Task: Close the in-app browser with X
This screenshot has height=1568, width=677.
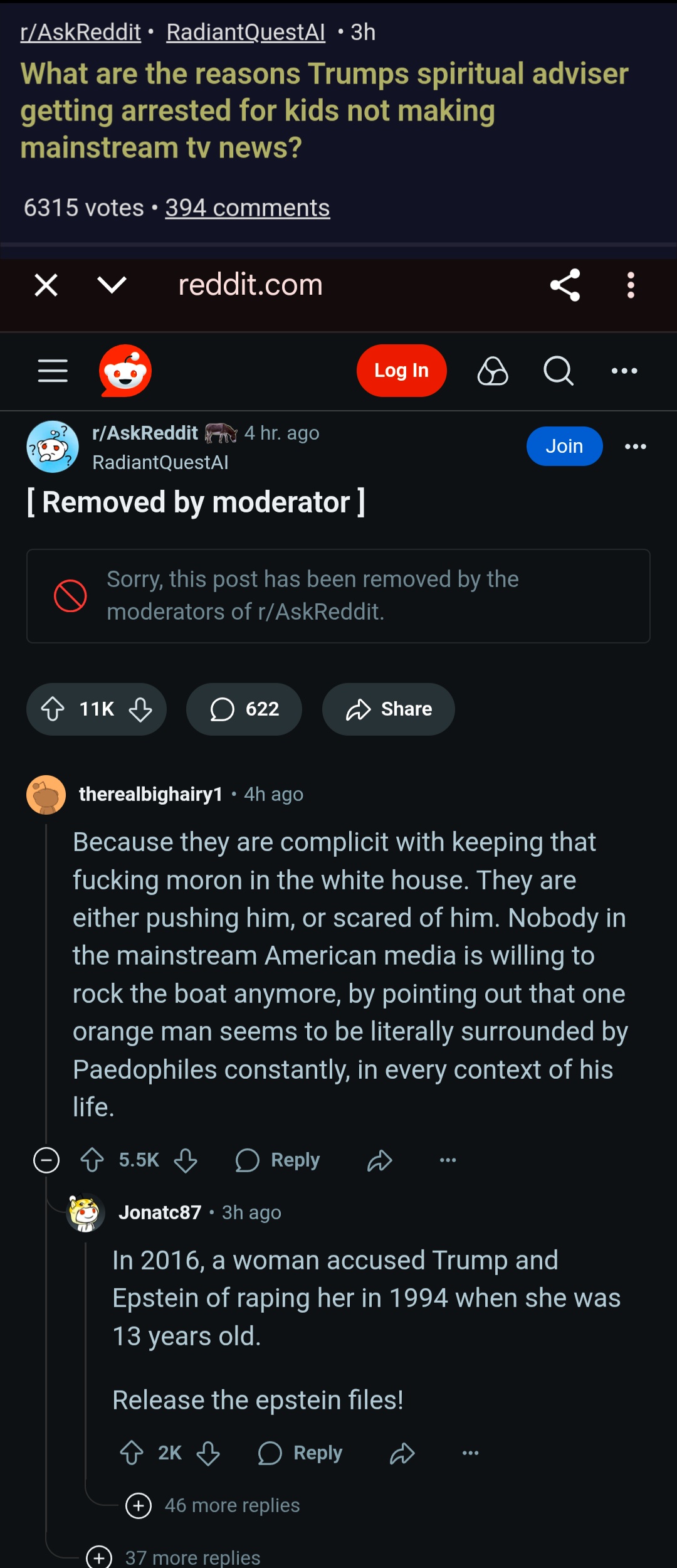Action: [46, 285]
